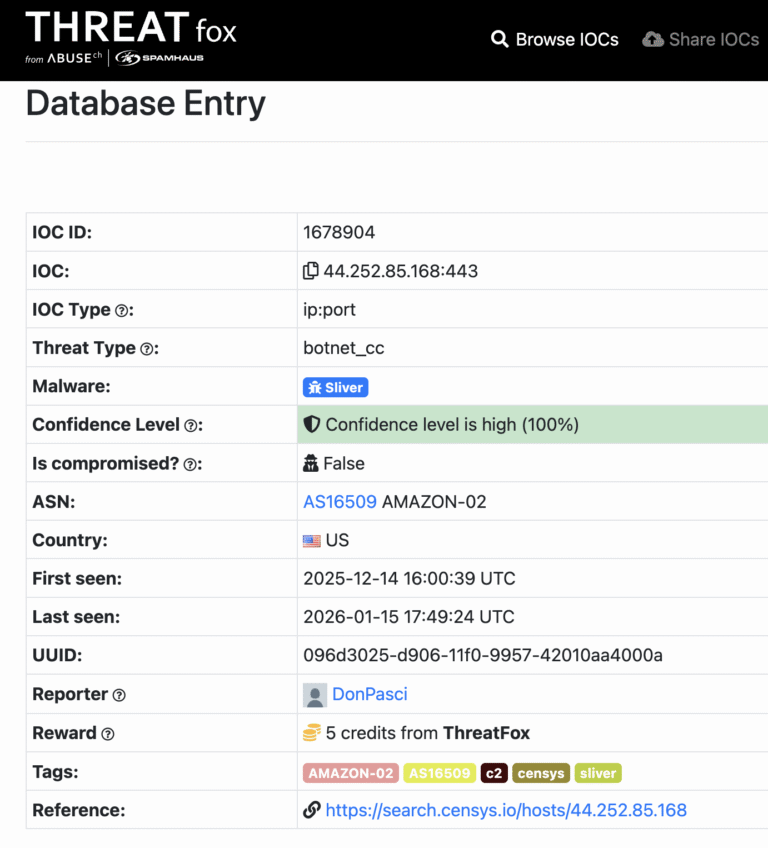The width and height of the screenshot is (768, 848).
Task: Click the chain-link icon in the Reference row
Action: [311, 810]
